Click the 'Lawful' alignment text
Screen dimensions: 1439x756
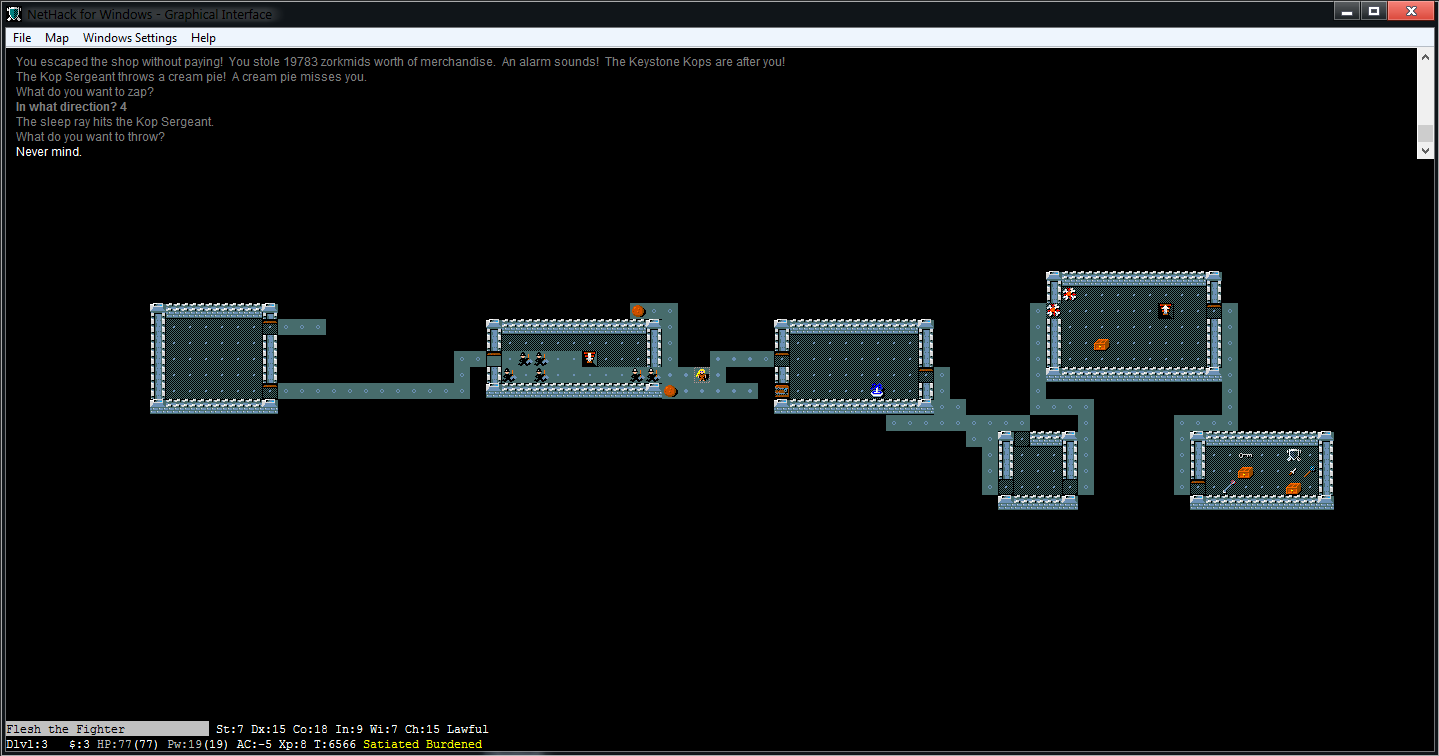click(x=468, y=729)
